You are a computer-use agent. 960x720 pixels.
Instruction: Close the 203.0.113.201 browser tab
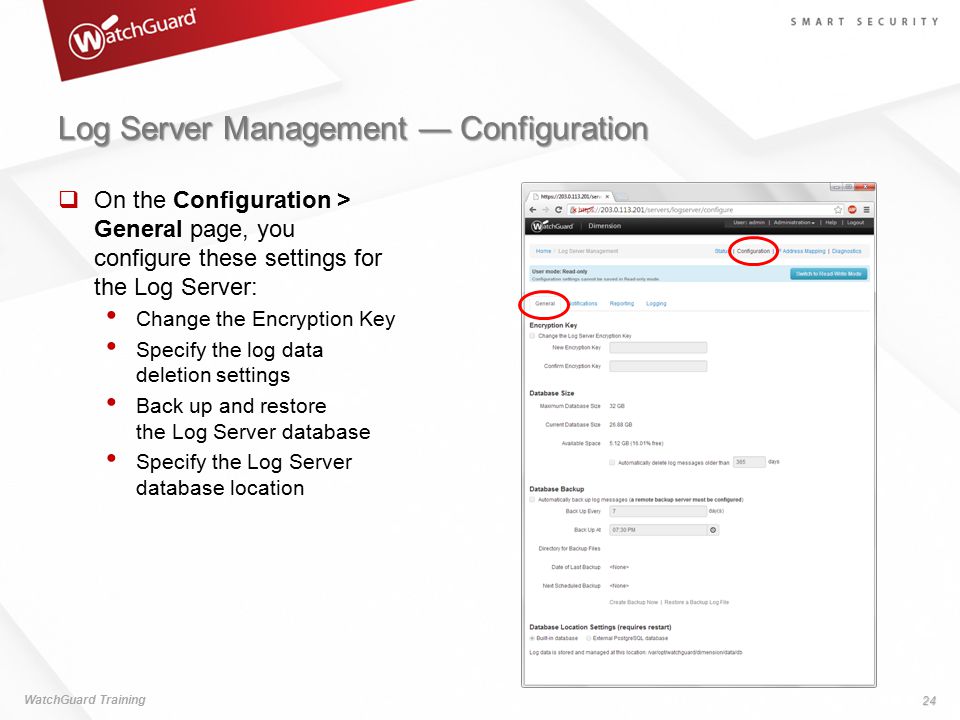pos(607,197)
